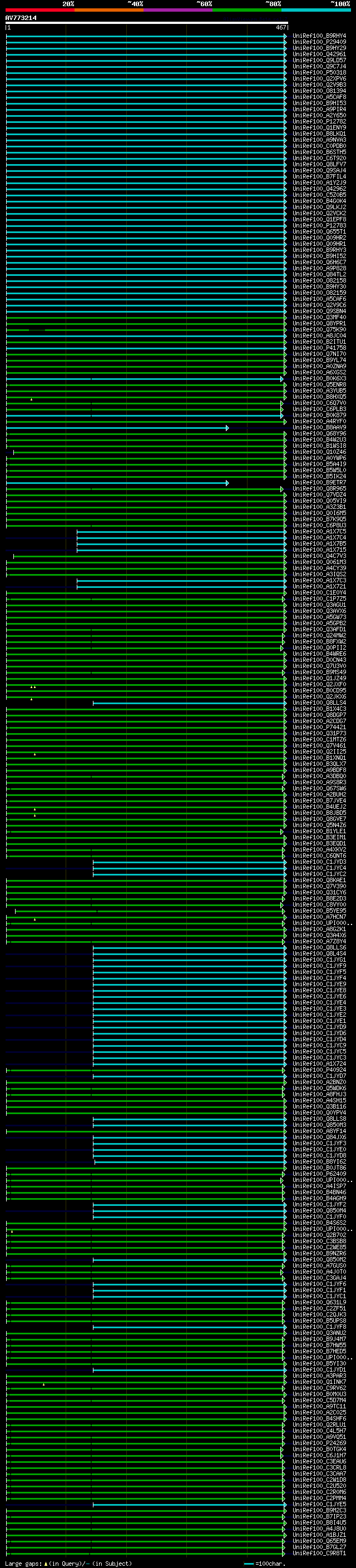The width and height of the screenshot is (356, 1568).
Task: Select the UniRef100_C6T920 label
Action: coord(319,159)
